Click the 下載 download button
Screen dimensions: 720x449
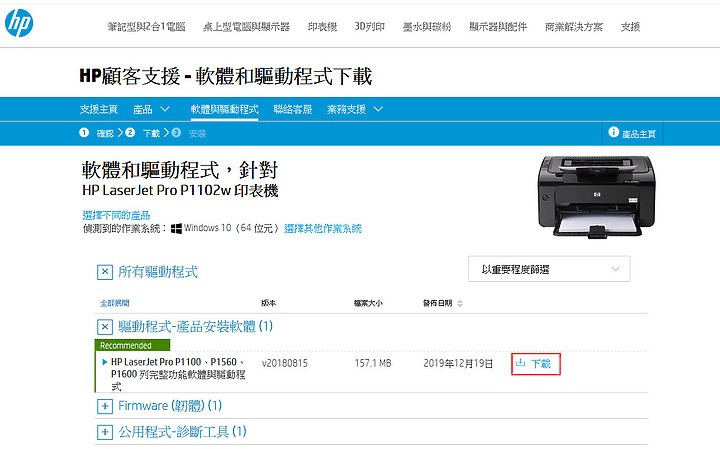click(536, 364)
